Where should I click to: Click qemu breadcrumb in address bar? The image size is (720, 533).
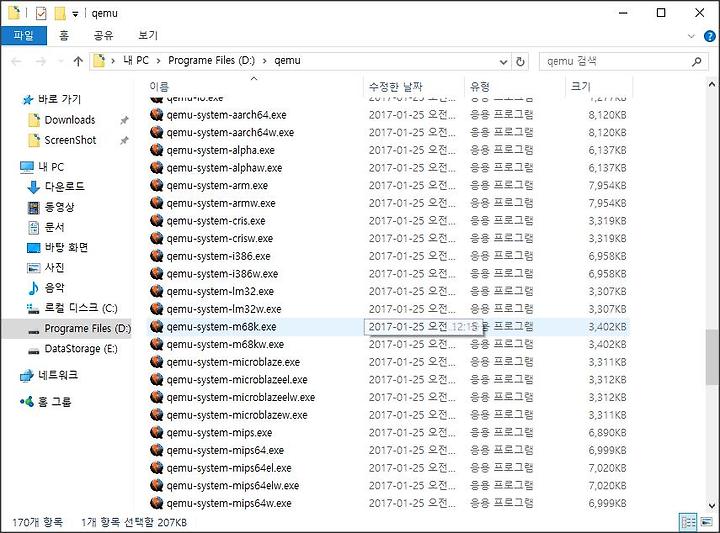tap(287, 60)
